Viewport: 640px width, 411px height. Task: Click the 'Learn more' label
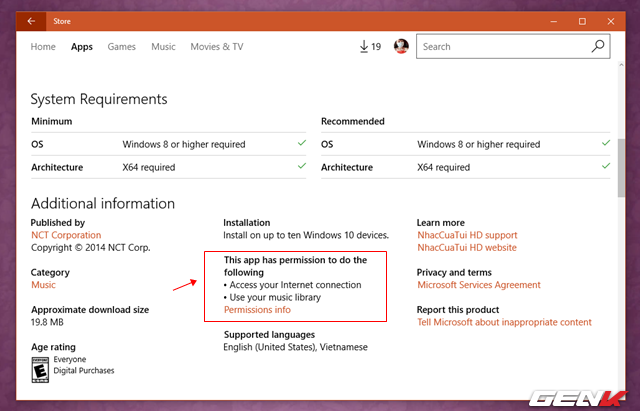(x=440, y=222)
